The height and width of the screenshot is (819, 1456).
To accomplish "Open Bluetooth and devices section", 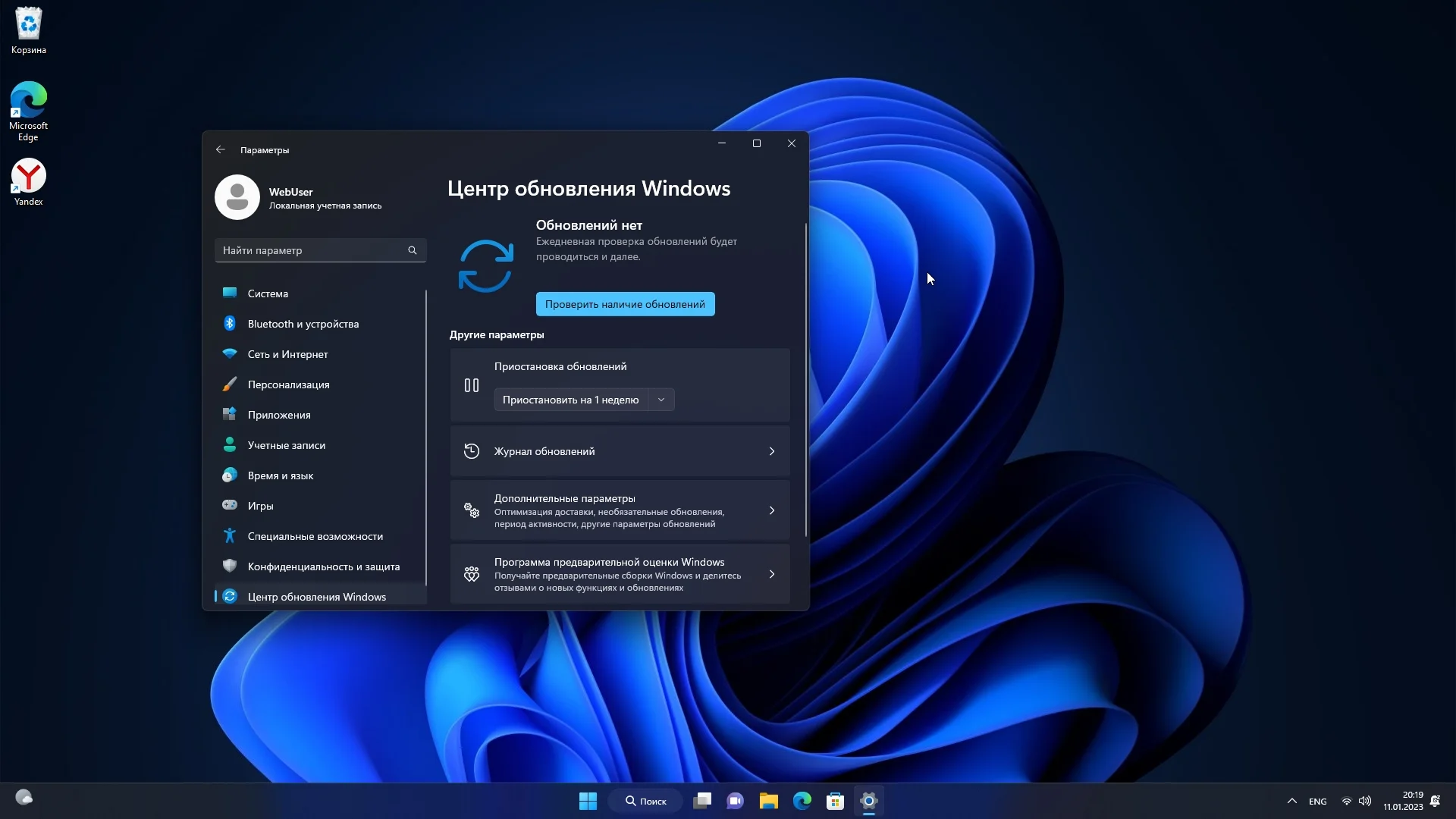I will 303,324.
